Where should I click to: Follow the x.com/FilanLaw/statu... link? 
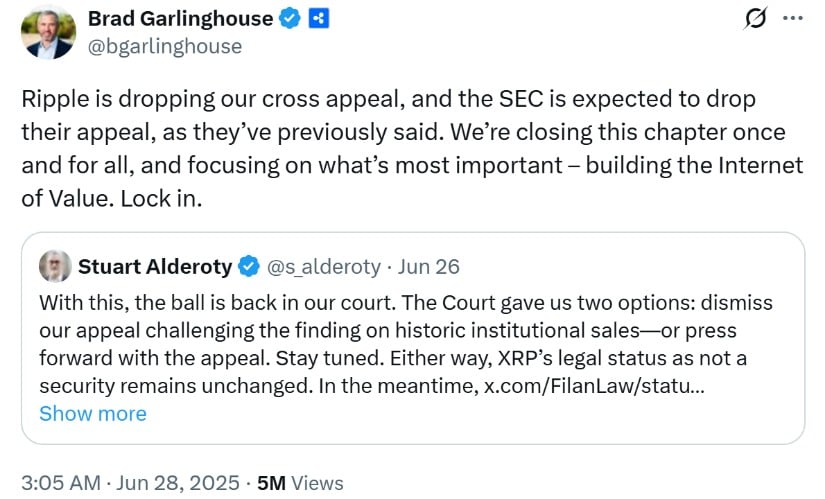coord(594,386)
